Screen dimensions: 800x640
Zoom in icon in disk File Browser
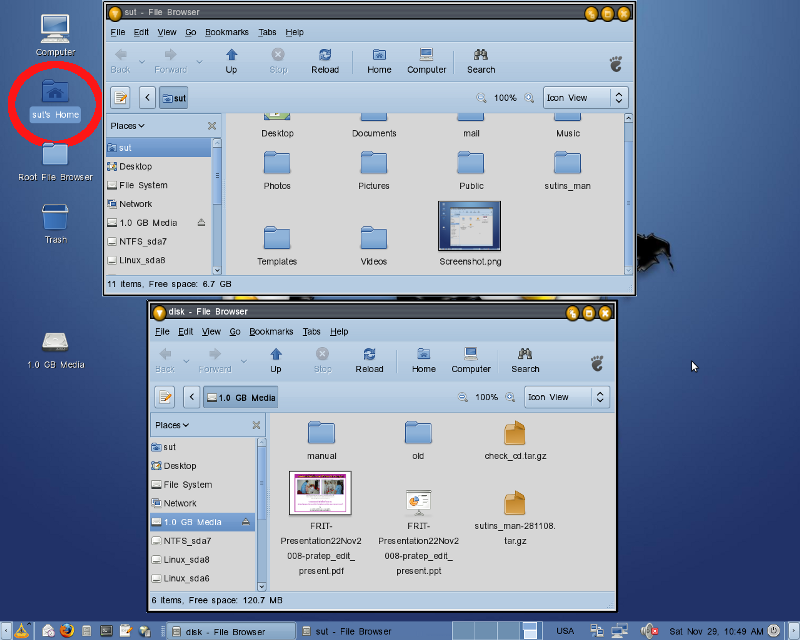point(510,397)
